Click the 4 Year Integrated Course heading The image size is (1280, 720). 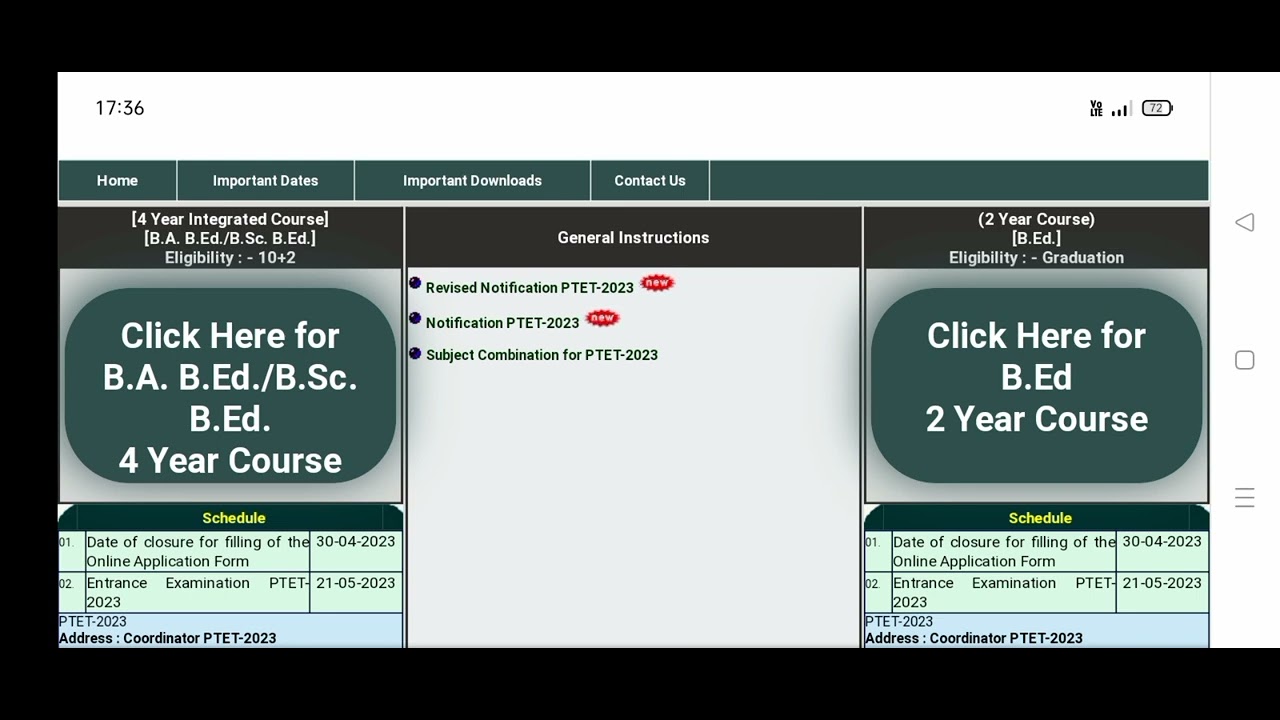(x=230, y=219)
